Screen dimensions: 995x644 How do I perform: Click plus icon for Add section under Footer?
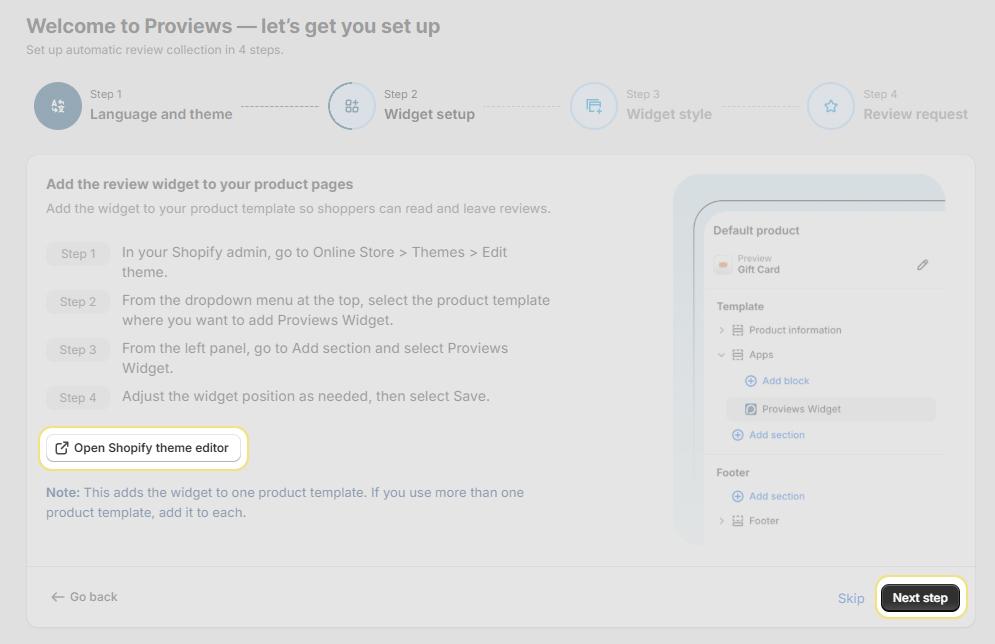[737, 496]
